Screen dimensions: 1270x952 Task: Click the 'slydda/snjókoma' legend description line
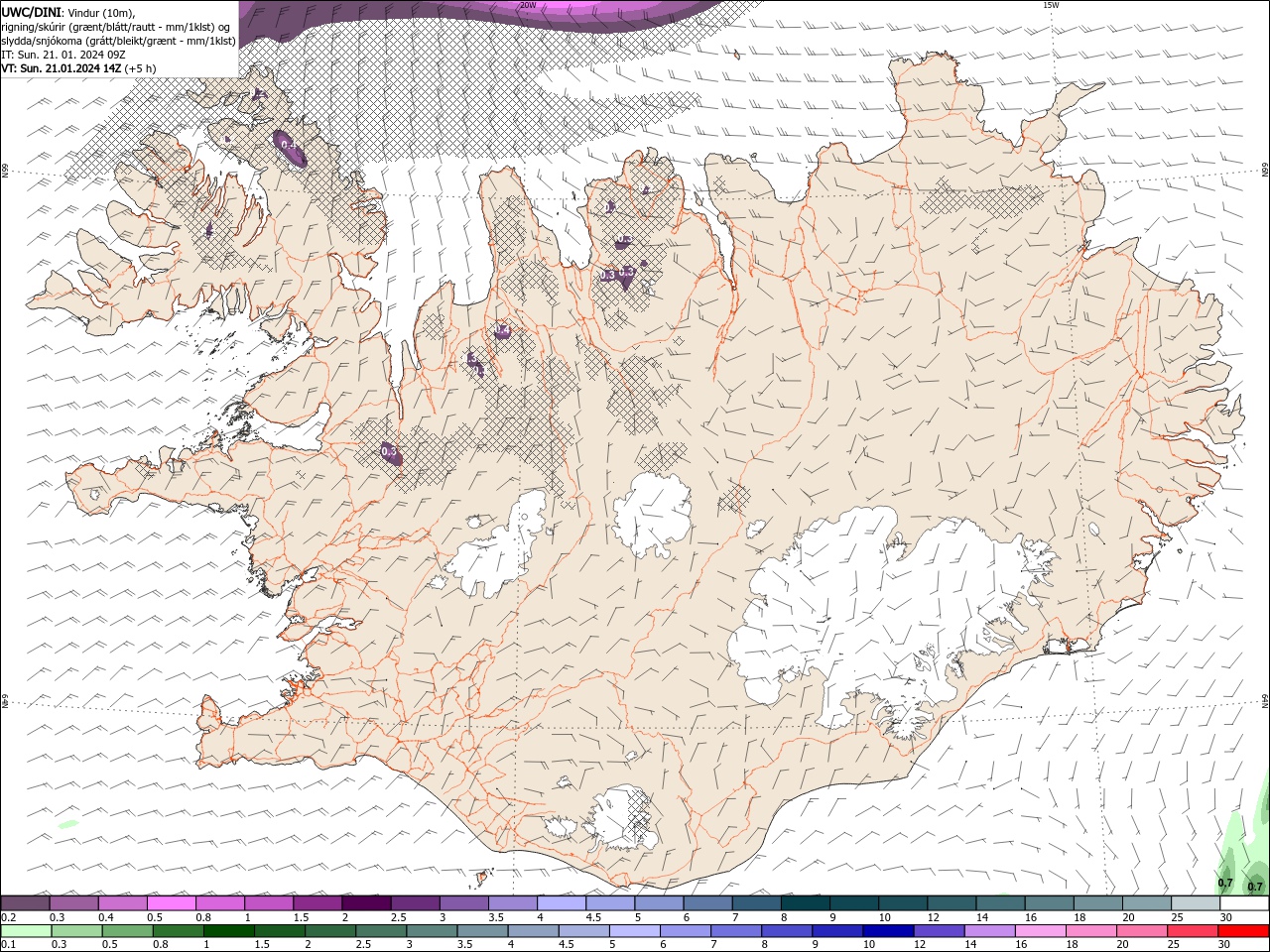118,41
